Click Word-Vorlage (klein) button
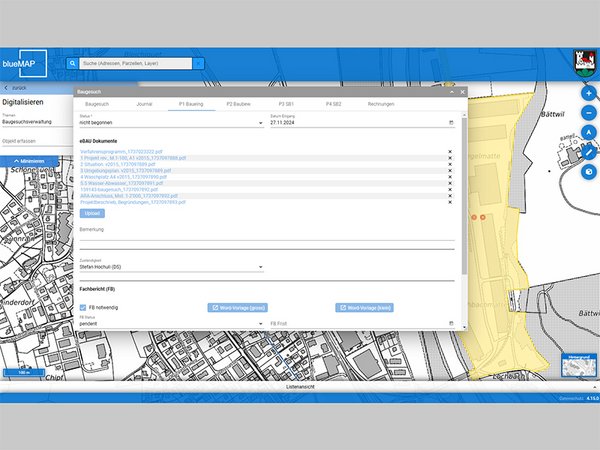Screen dimensions: 600x450 (365, 308)
